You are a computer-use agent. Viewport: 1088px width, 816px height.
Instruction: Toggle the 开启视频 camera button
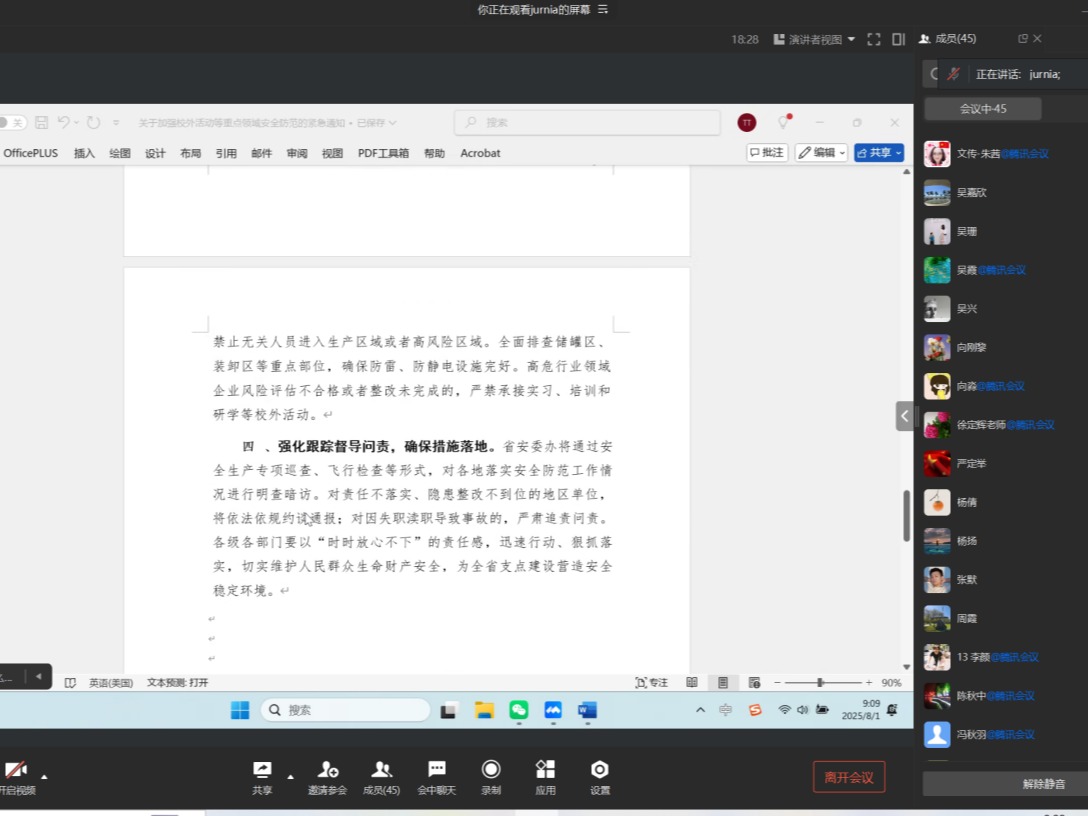click(x=17, y=778)
